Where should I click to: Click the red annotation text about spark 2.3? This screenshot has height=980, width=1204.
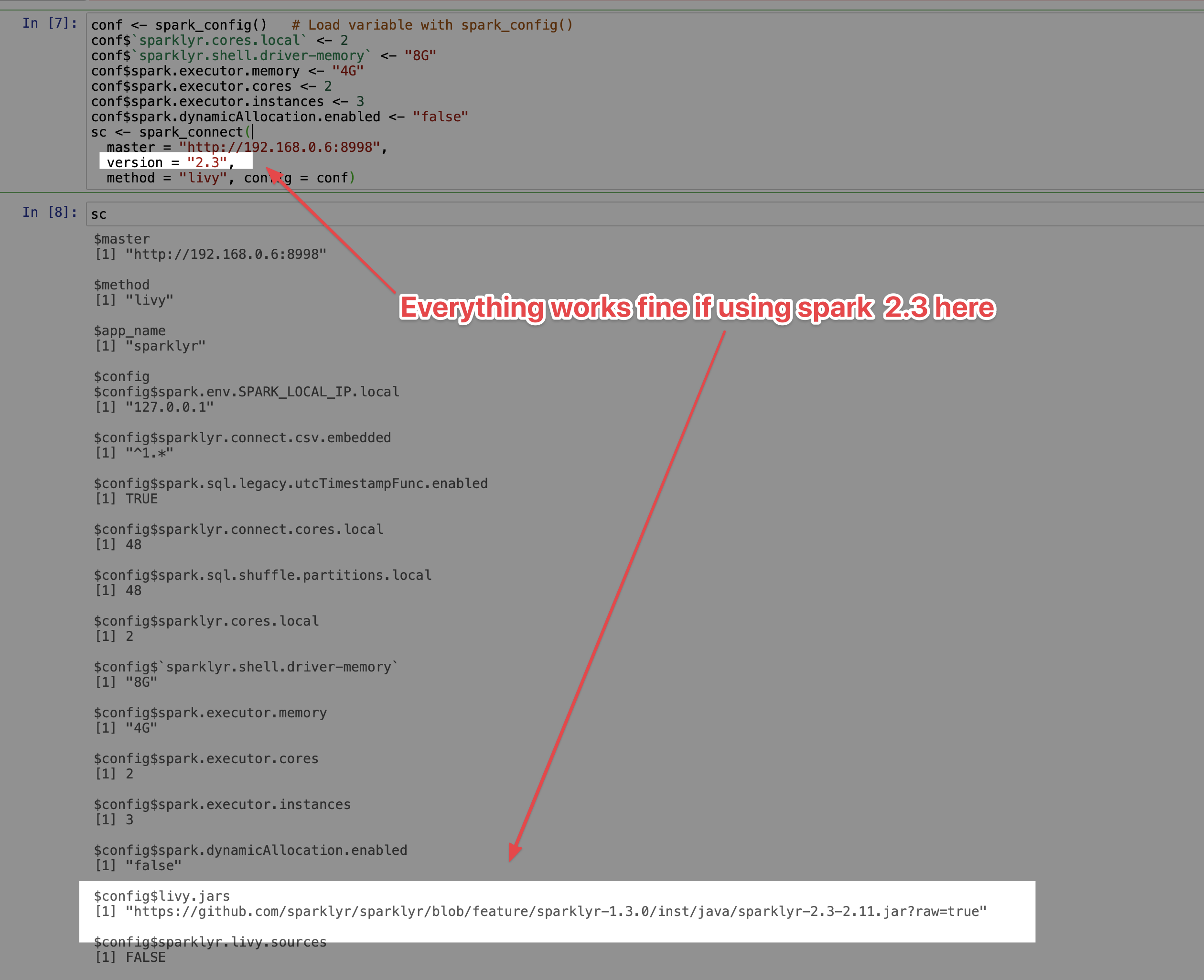pyautogui.click(x=697, y=308)
